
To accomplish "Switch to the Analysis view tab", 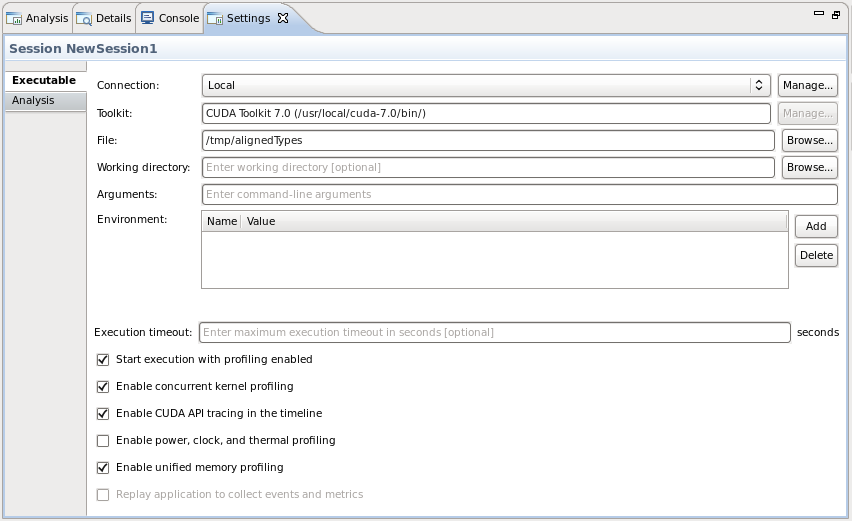I will coord(37,18).
